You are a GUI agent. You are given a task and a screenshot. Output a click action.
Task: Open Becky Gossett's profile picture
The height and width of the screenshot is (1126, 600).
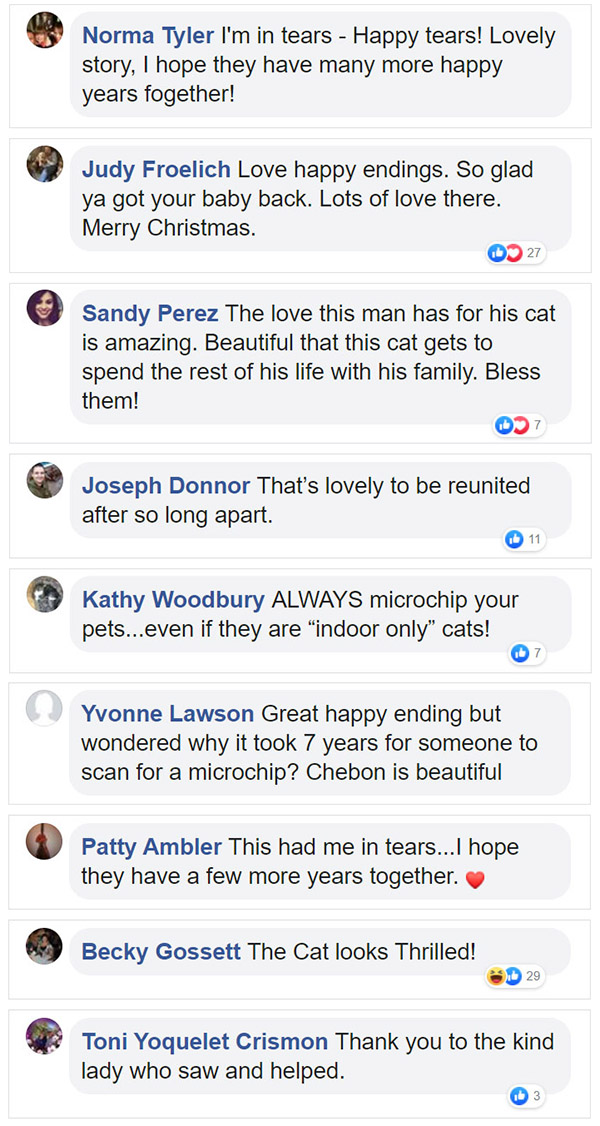tap(44, 946)
